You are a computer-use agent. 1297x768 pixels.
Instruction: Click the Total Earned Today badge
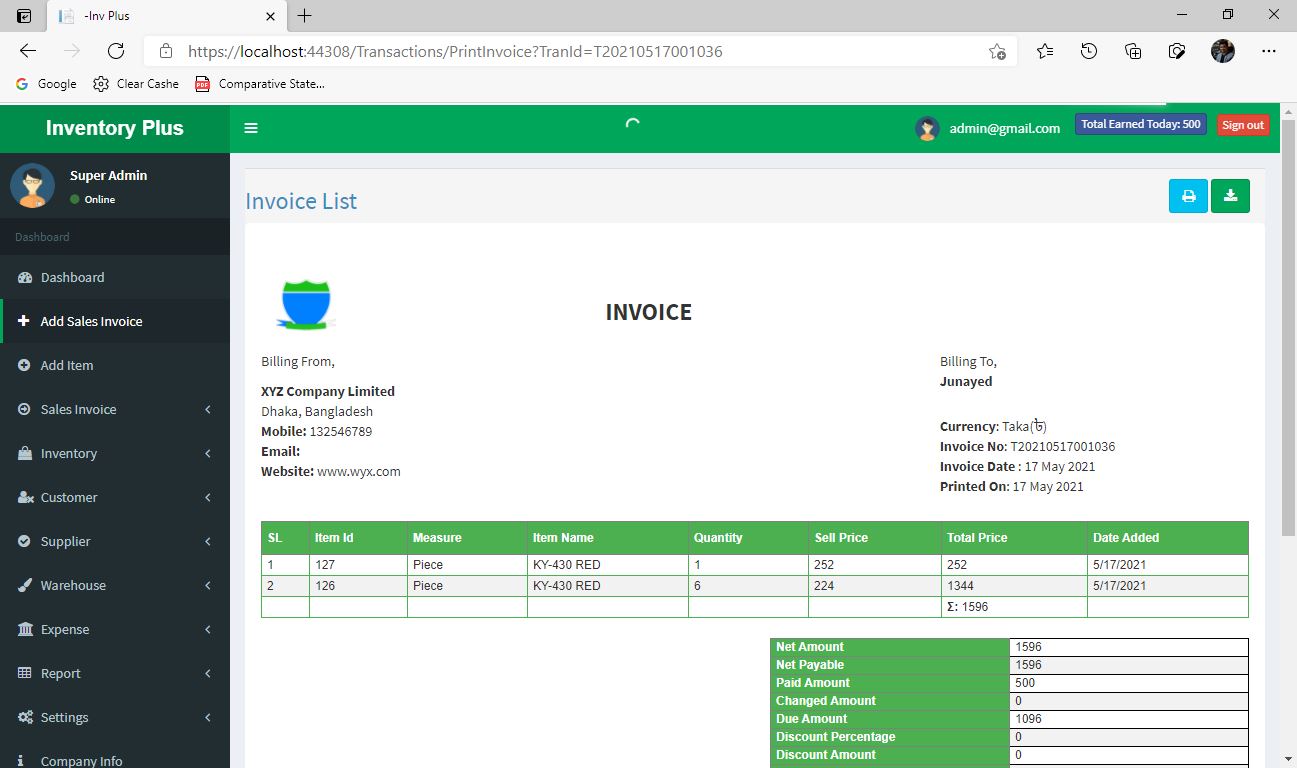[1140, 123]
